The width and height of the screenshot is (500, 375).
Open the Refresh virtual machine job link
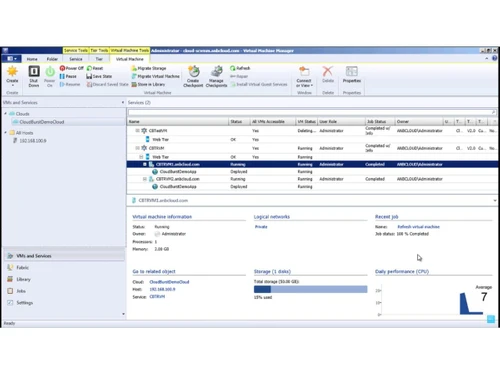pos(418,227)
